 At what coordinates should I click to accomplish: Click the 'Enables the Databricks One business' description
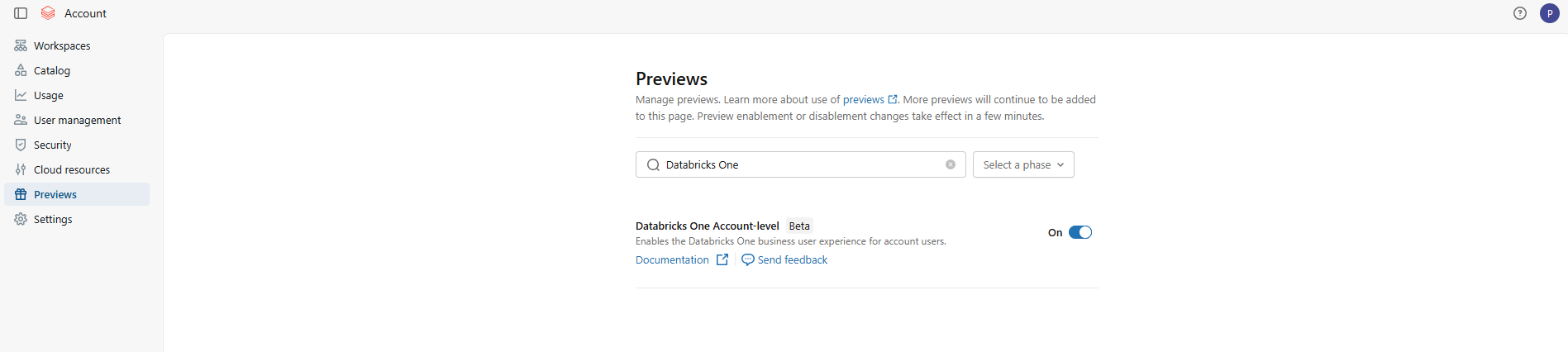click(x=791, y=241)
